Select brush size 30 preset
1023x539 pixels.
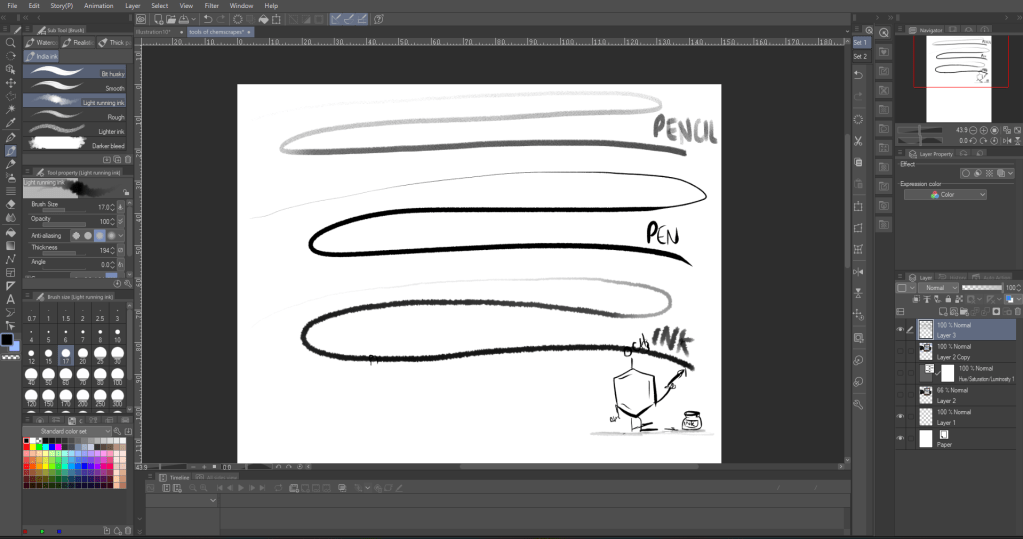click(118, 355)
